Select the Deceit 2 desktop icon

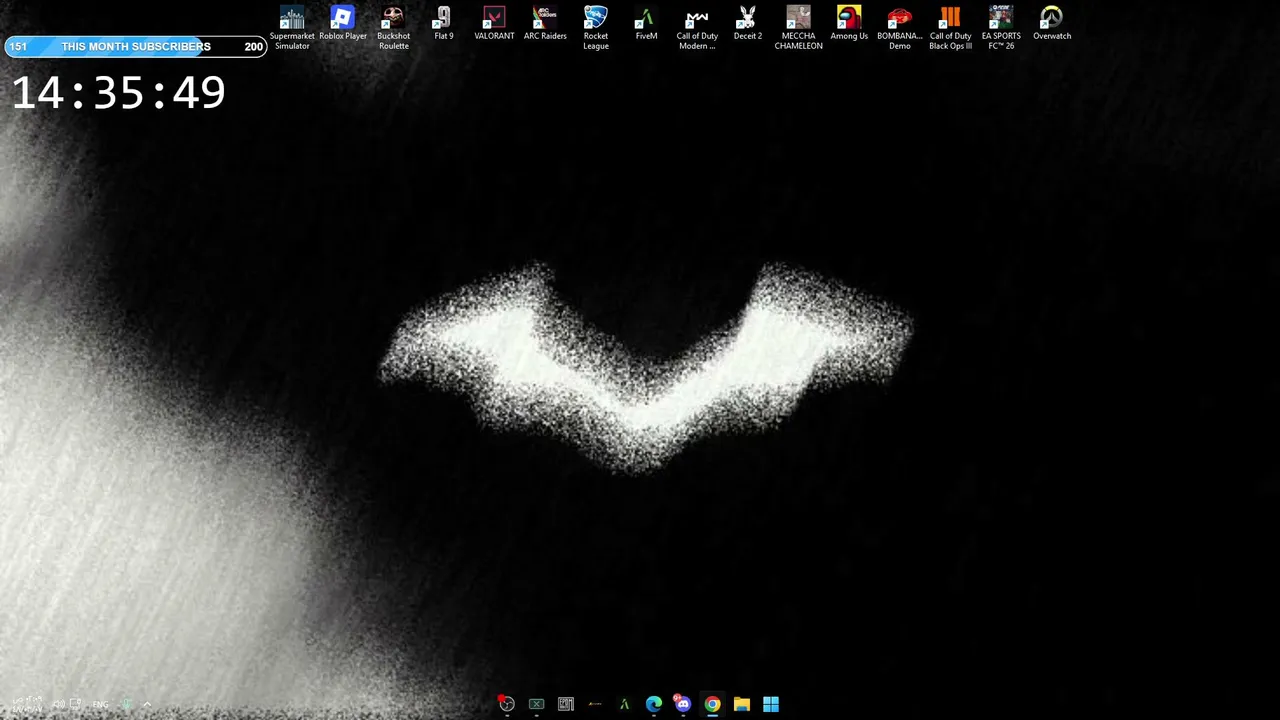pos(748,24)
